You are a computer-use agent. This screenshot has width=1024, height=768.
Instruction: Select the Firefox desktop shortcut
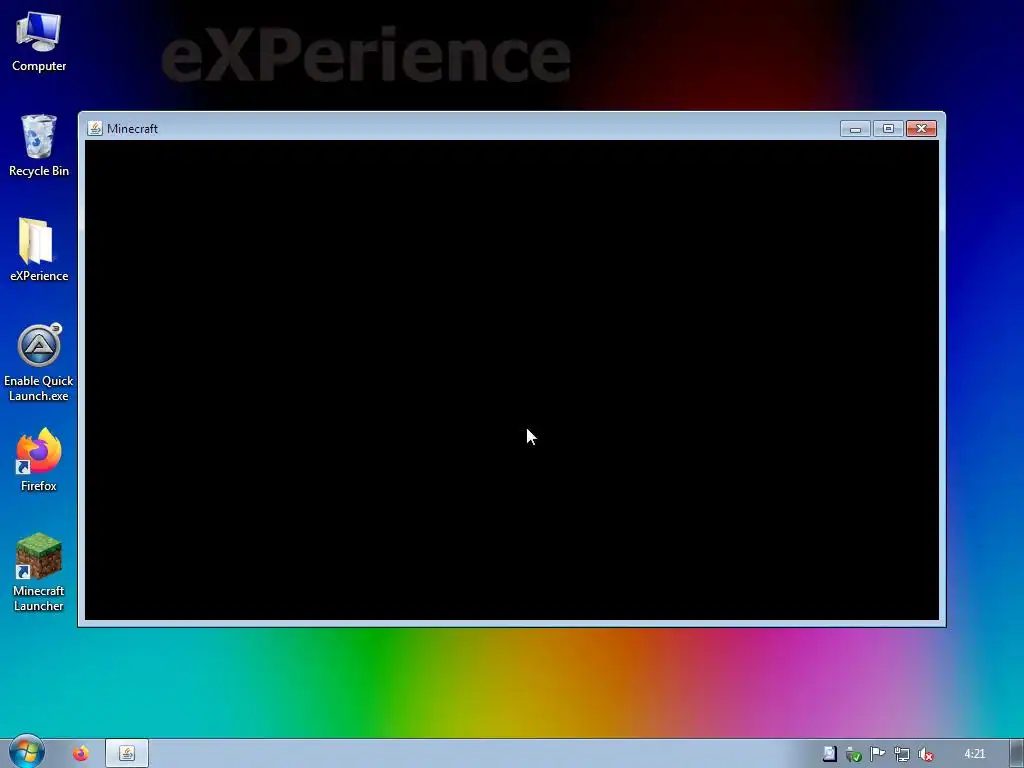click(39, 460)
